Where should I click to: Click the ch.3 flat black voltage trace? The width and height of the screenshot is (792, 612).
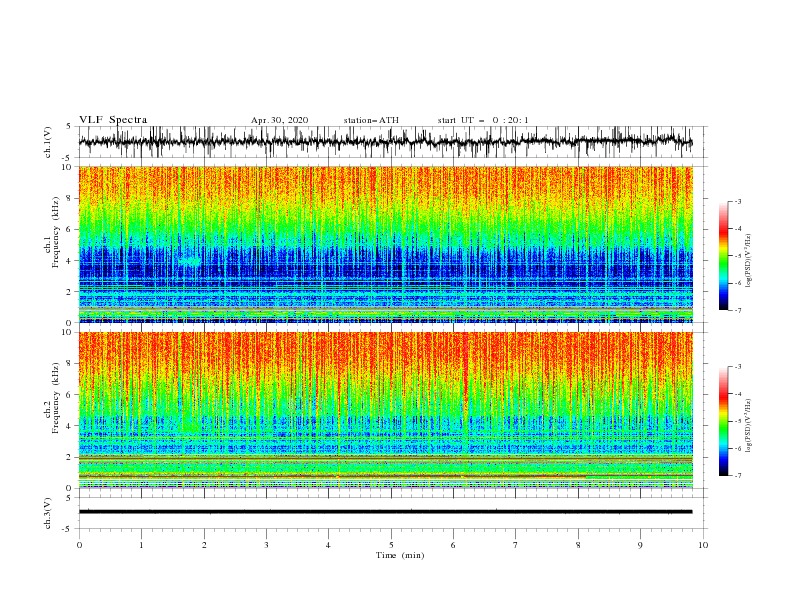pos(385,512)
